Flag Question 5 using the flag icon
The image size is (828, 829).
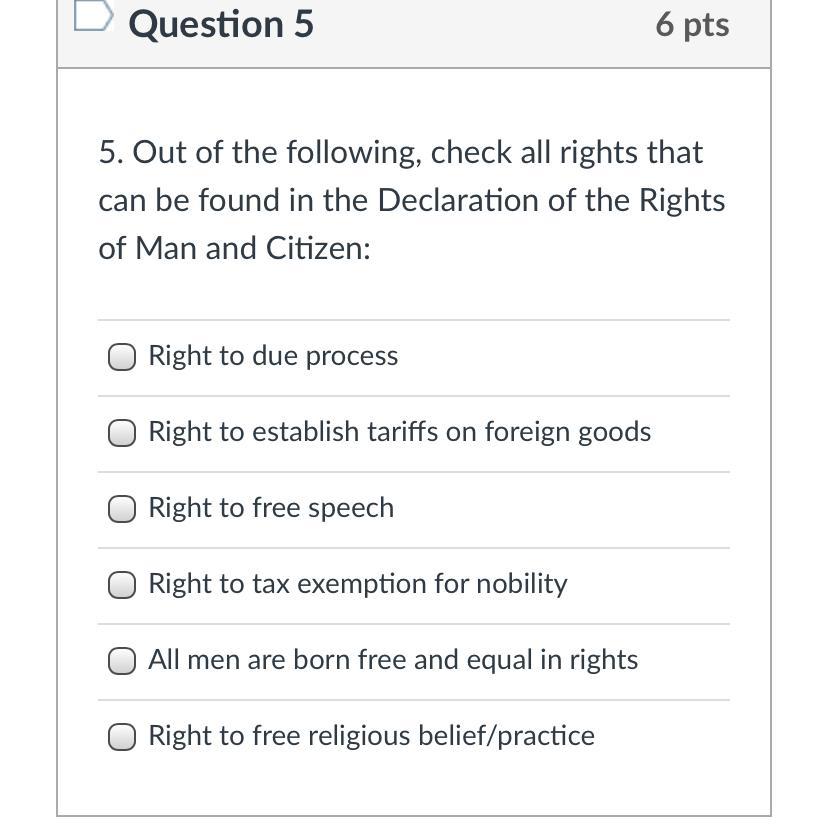(92, 17)
